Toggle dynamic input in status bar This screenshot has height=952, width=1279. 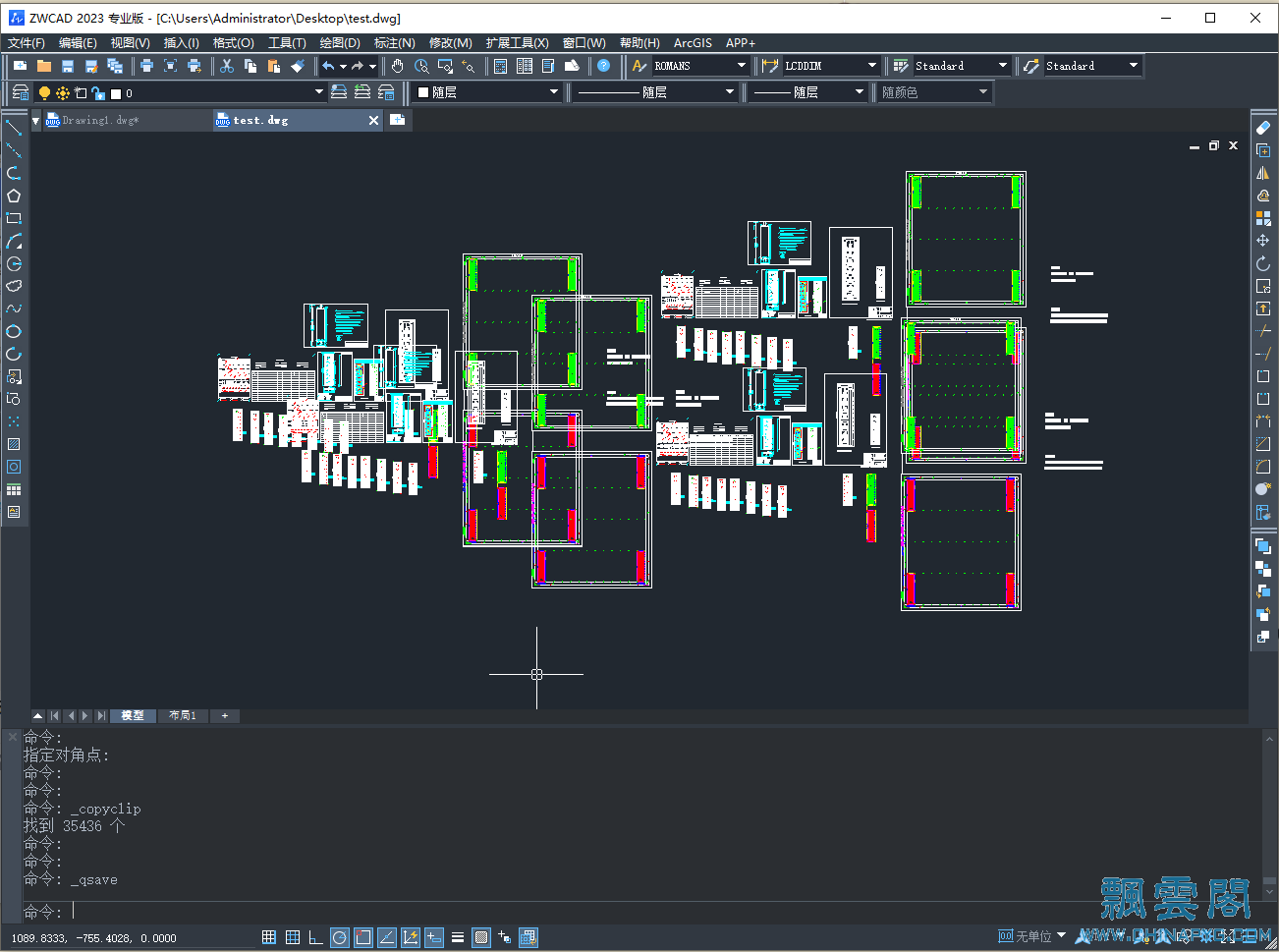tap(434, 937)
